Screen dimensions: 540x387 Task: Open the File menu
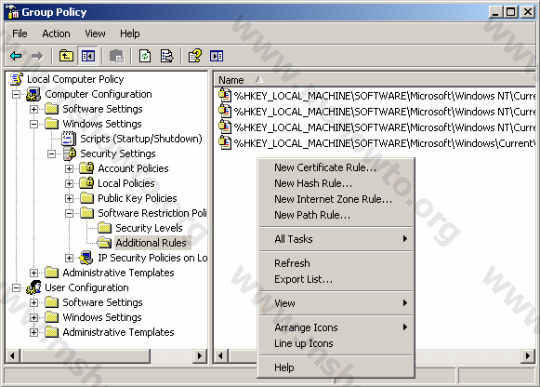[x=20, y=33]
